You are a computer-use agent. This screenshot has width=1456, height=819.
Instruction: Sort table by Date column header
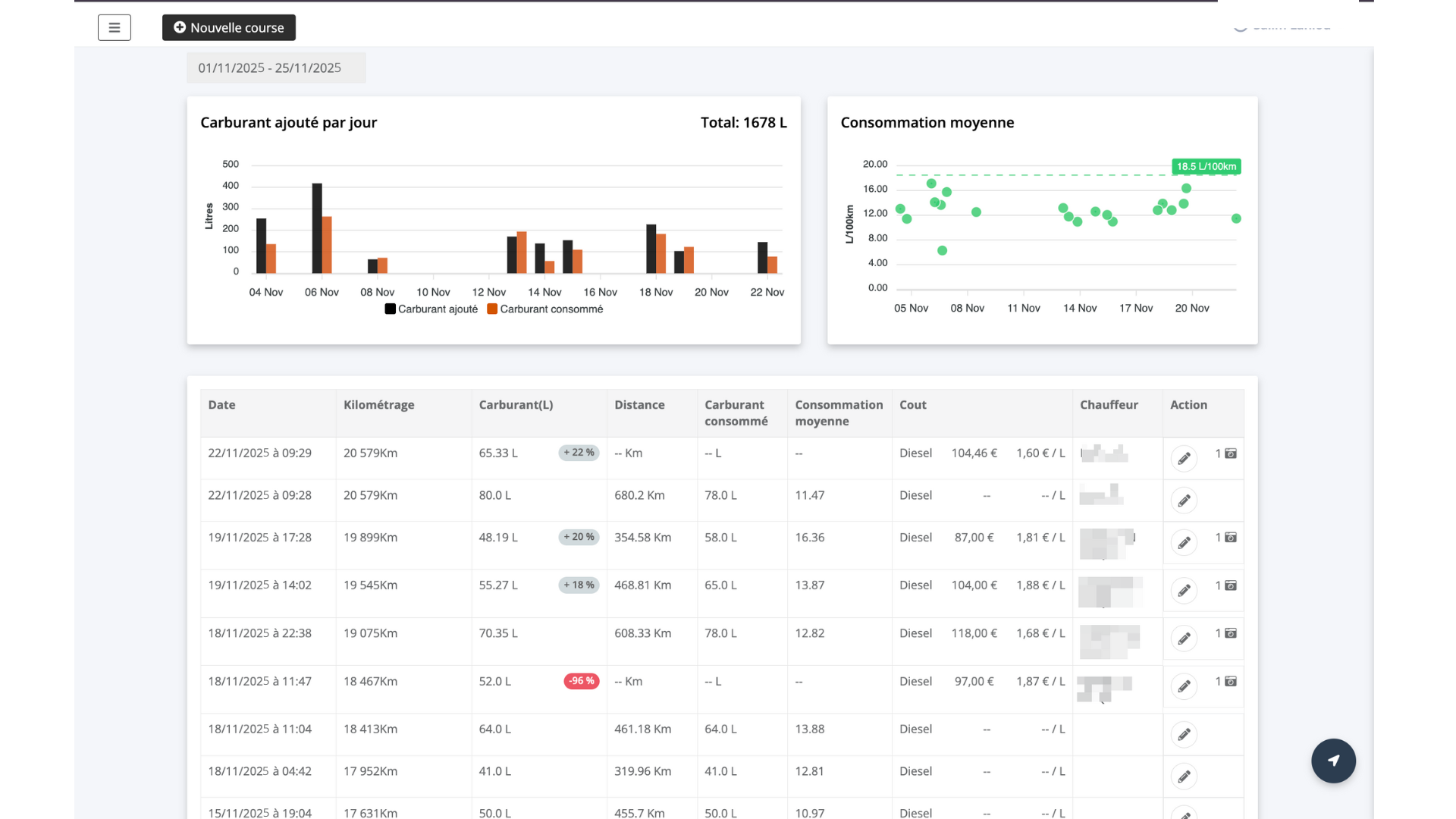(x=221, y=405)
